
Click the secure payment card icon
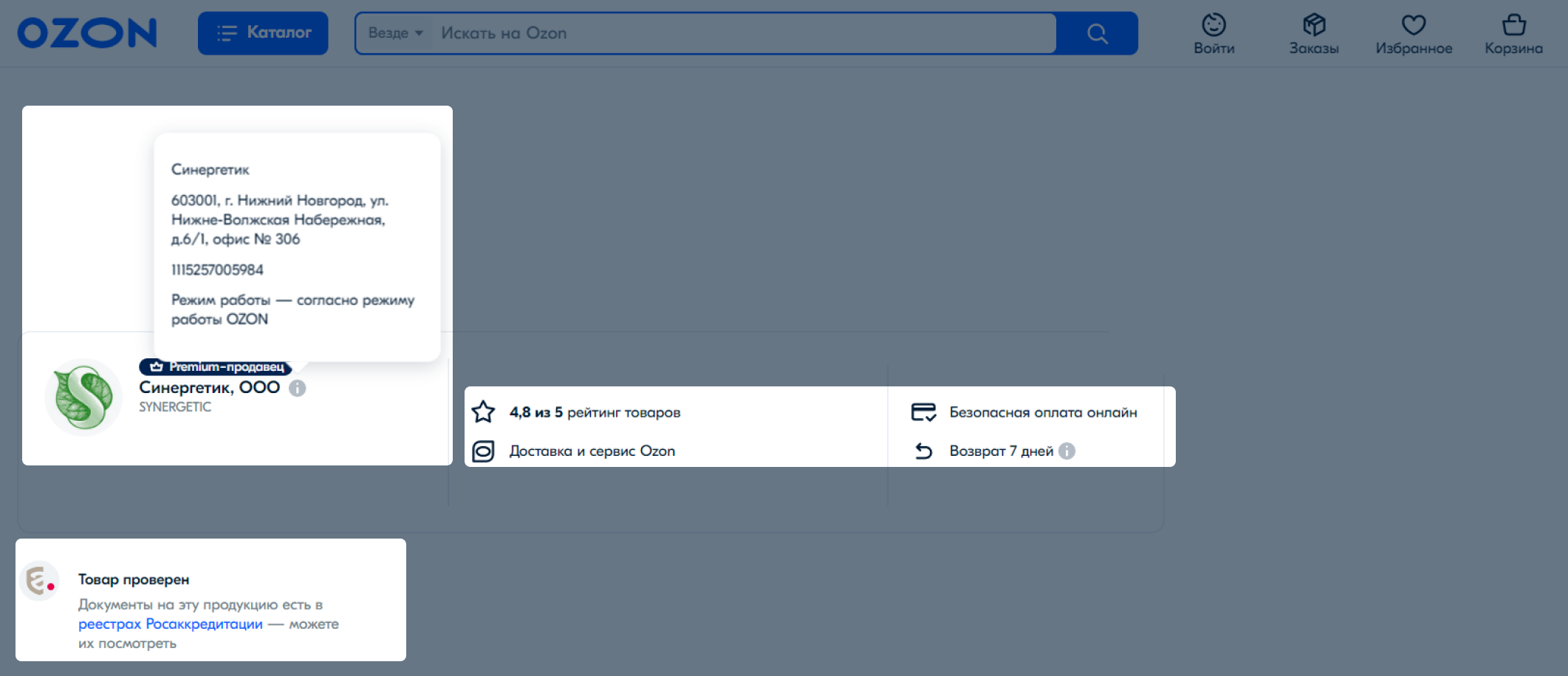click(923, 412)
